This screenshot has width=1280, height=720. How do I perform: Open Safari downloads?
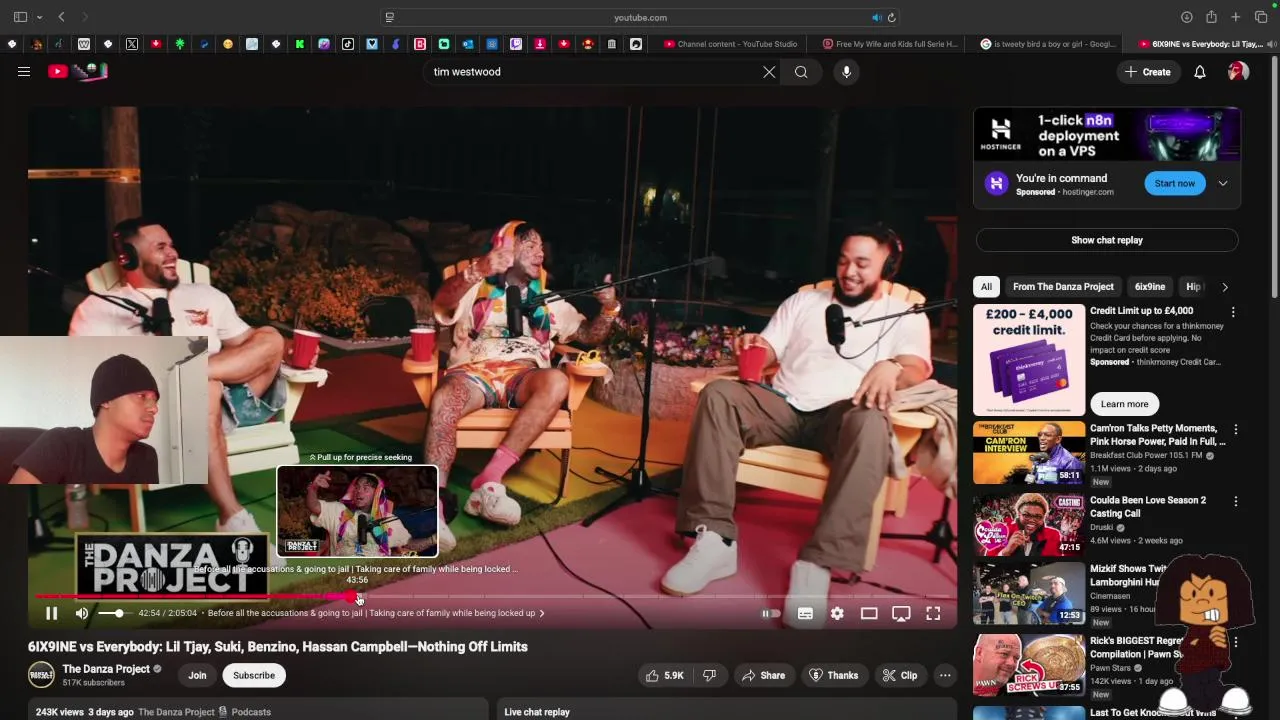(x=1187, y=17)
